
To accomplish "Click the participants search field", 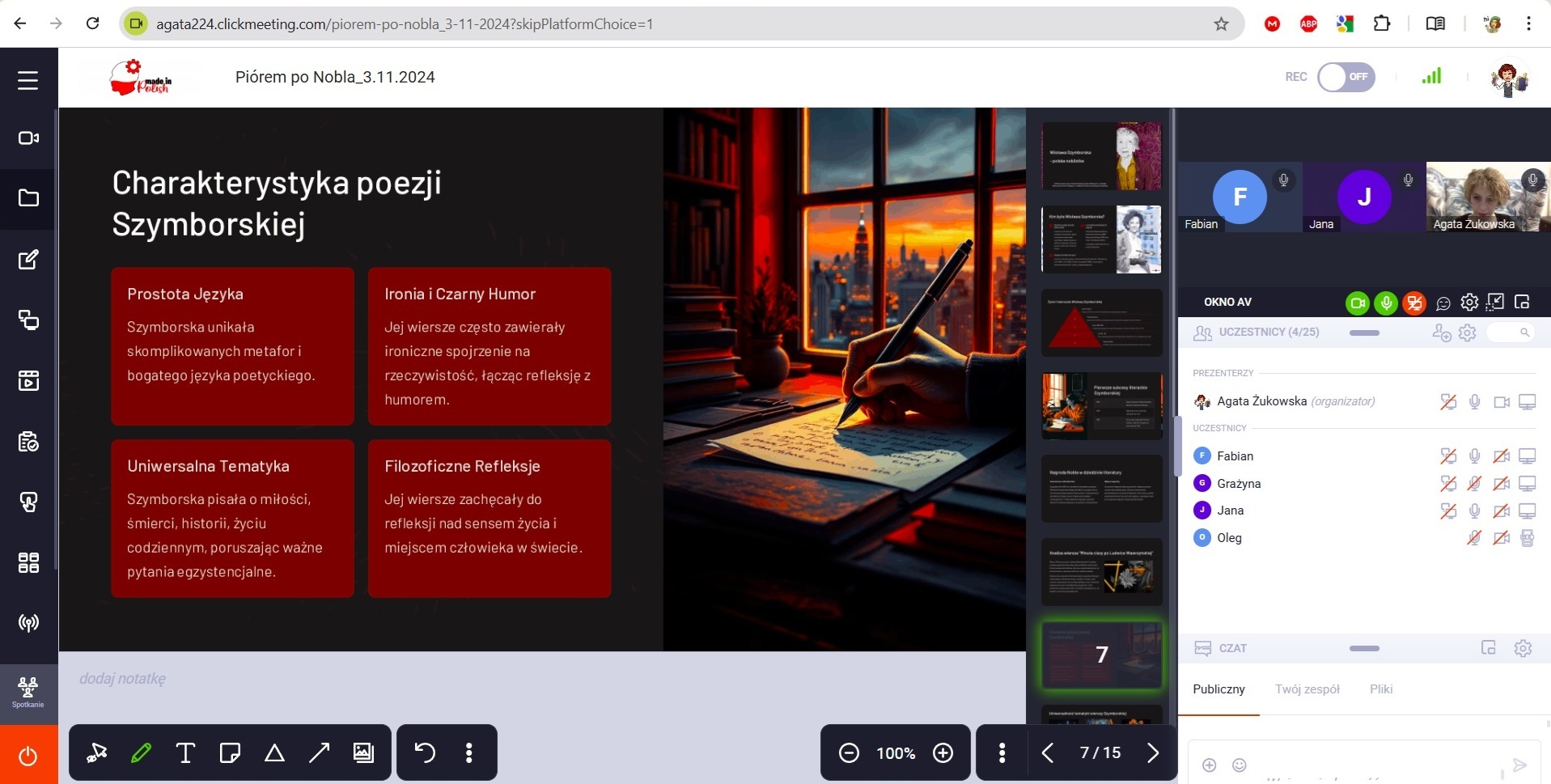I will coord(1511,333).
